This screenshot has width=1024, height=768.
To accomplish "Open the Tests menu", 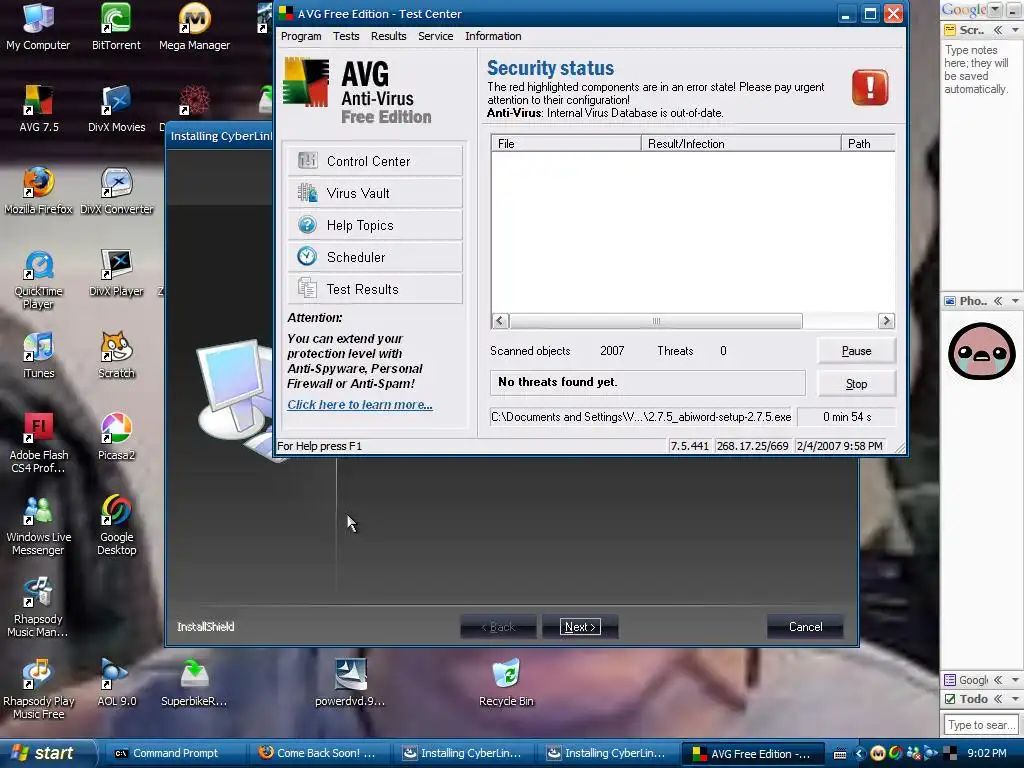I will pos(346,36).
